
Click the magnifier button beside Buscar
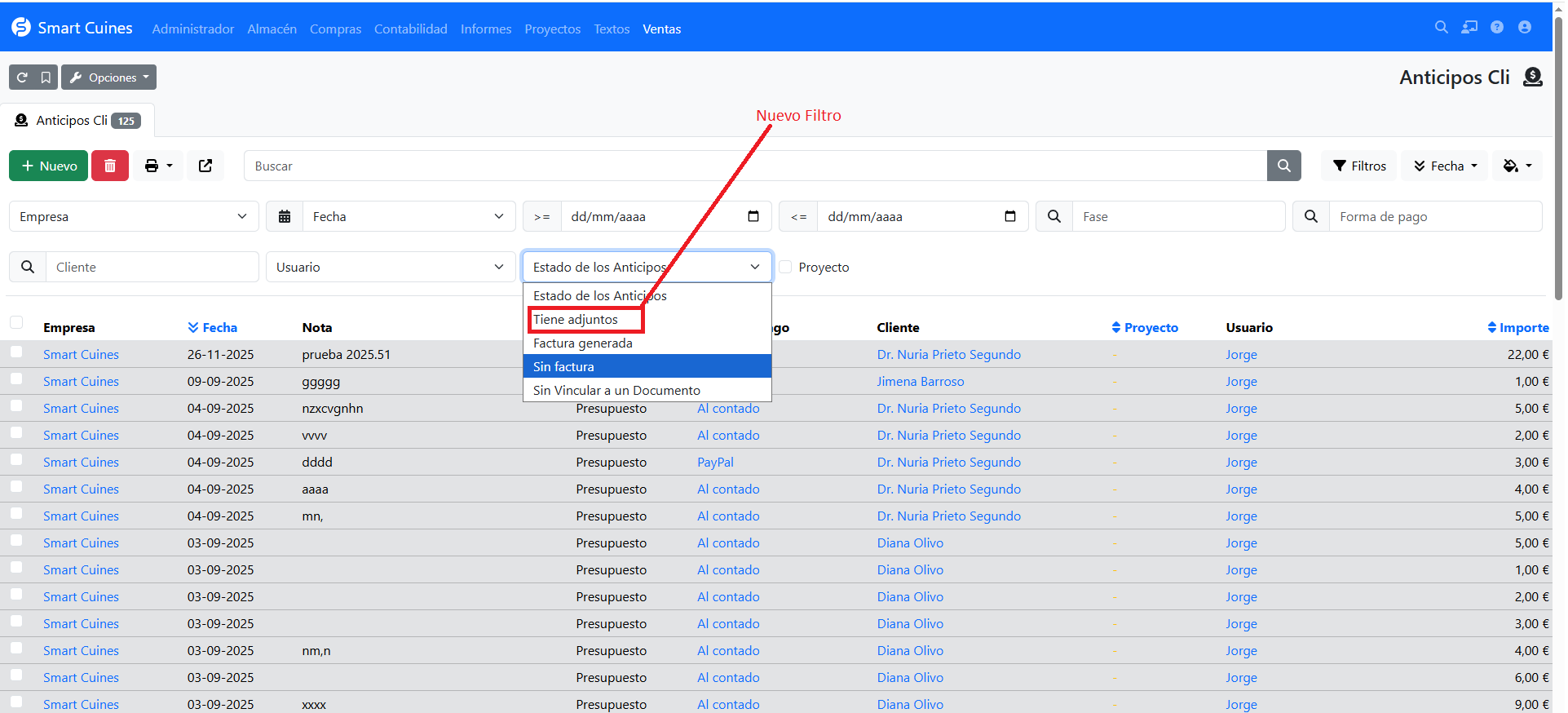[1283, 166]
